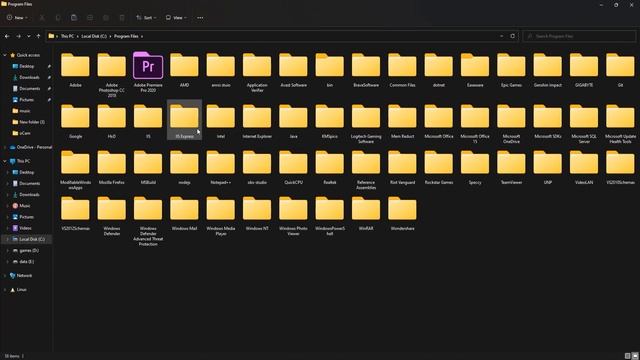The image size is (640, 360).
Task: Select the Adobe Photoshop CC 2019 folder
Action: point(111,75)
